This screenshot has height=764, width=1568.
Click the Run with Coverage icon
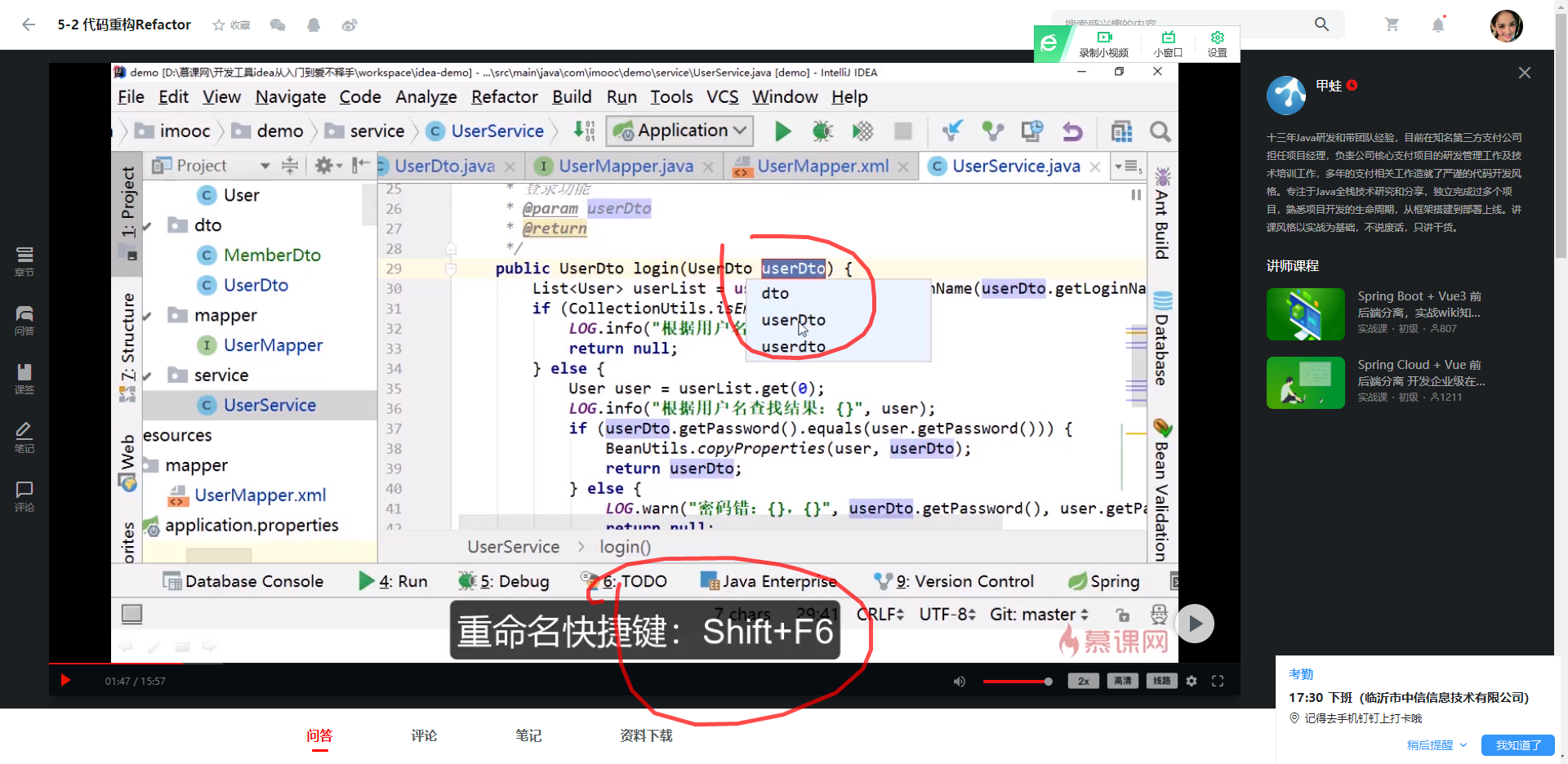pyautogui.click(x=862, y=131)
